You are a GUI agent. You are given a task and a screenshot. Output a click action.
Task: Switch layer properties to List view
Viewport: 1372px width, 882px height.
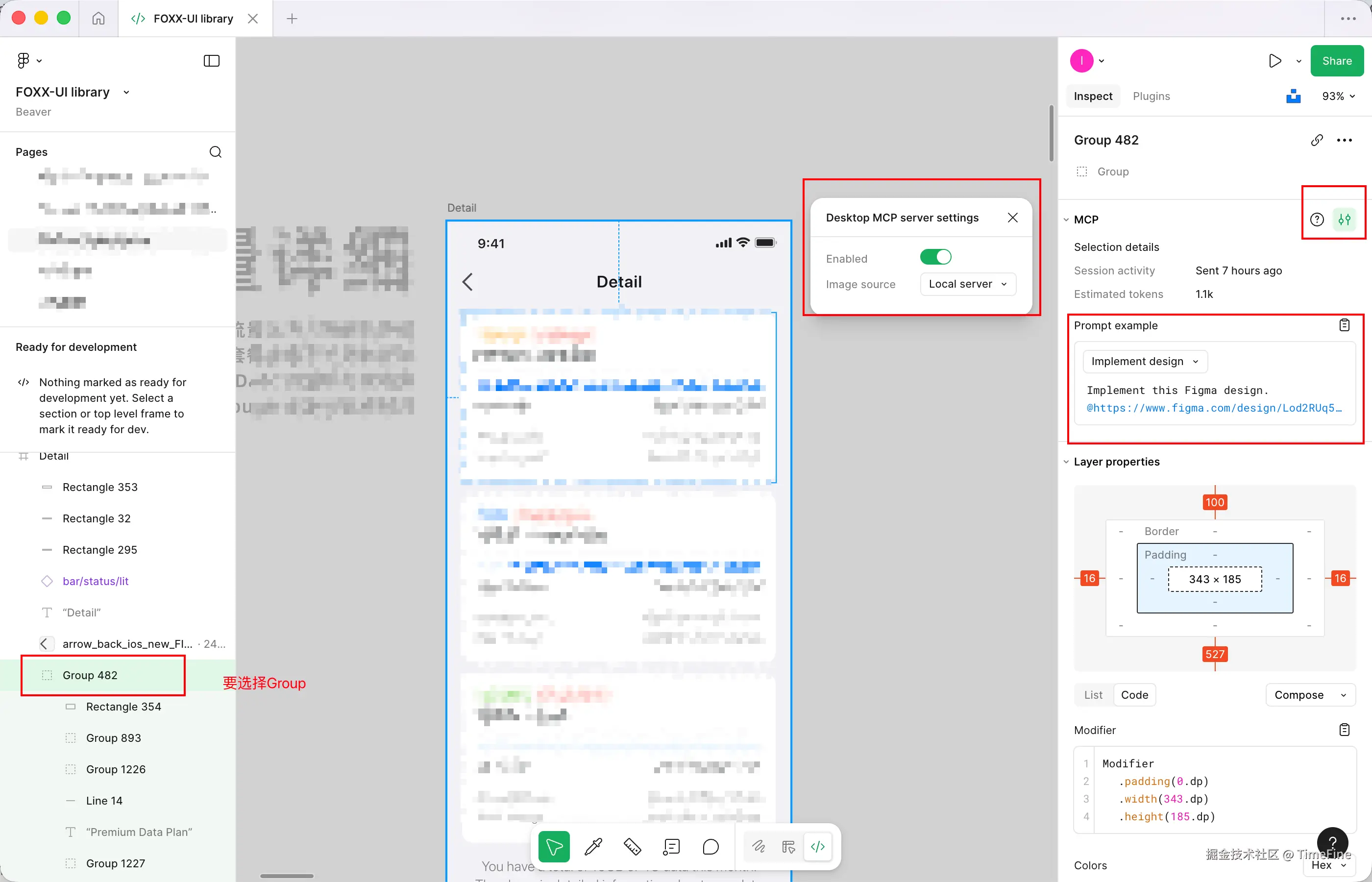(x=1093, y=695)
